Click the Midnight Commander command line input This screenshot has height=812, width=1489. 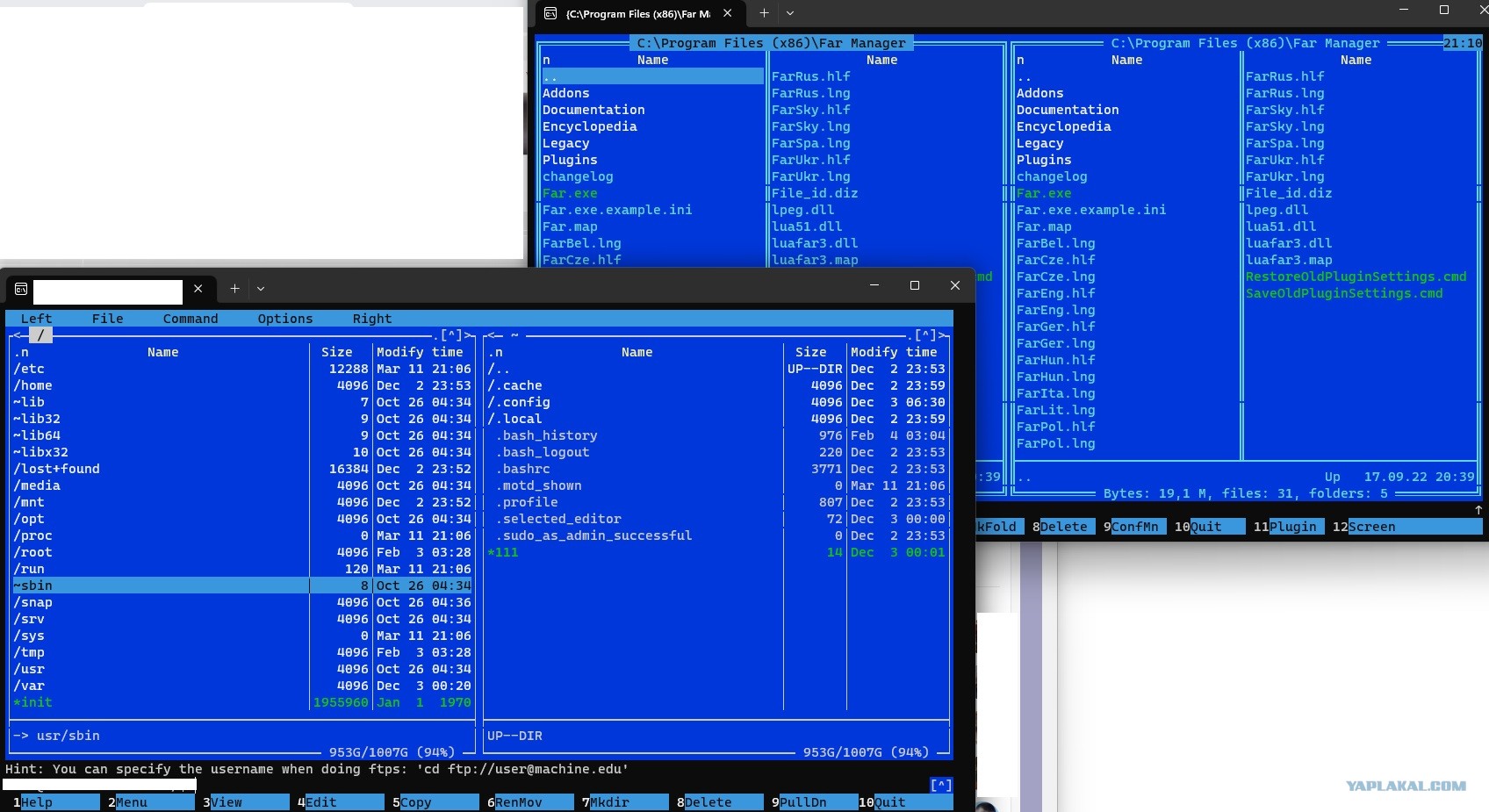pos(562,786)
